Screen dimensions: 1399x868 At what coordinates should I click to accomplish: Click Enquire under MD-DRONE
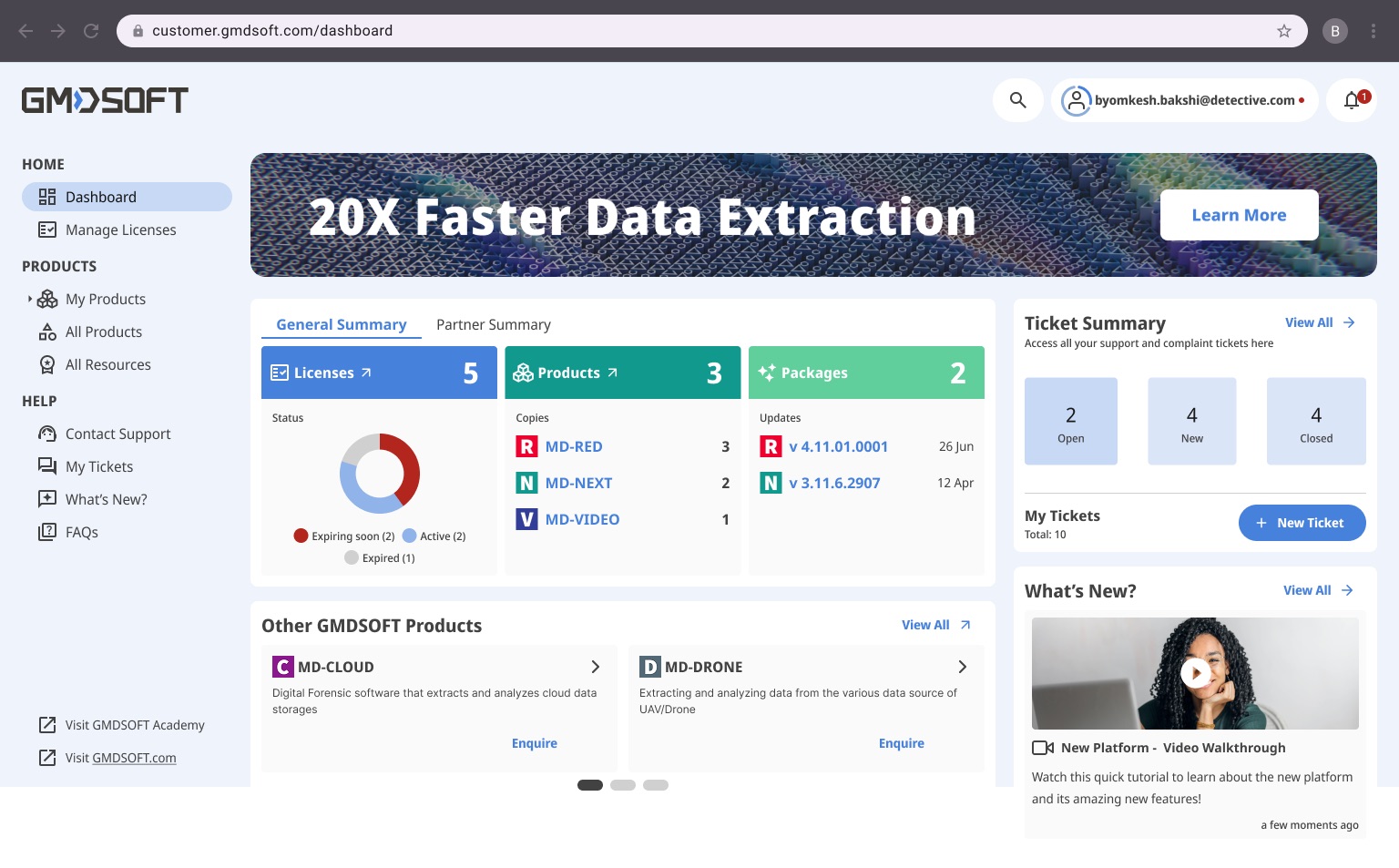tap(902, 743)
